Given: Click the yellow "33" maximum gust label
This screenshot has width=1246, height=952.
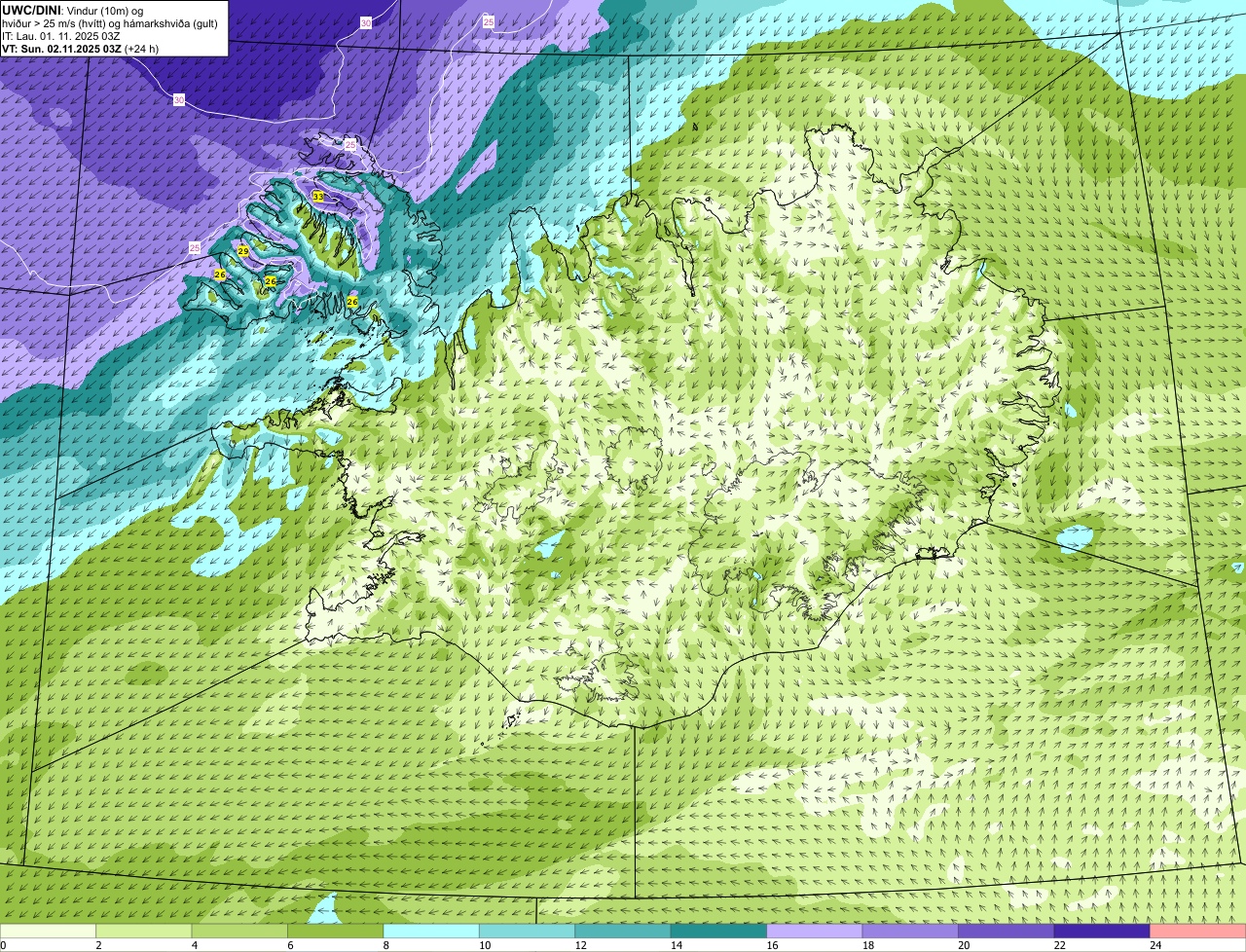Looking at the screenshot, I should (317, 197).
